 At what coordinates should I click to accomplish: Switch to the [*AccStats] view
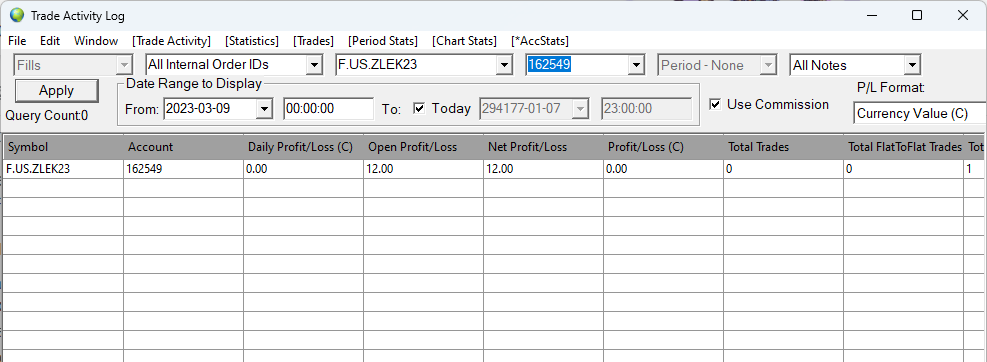540,41
